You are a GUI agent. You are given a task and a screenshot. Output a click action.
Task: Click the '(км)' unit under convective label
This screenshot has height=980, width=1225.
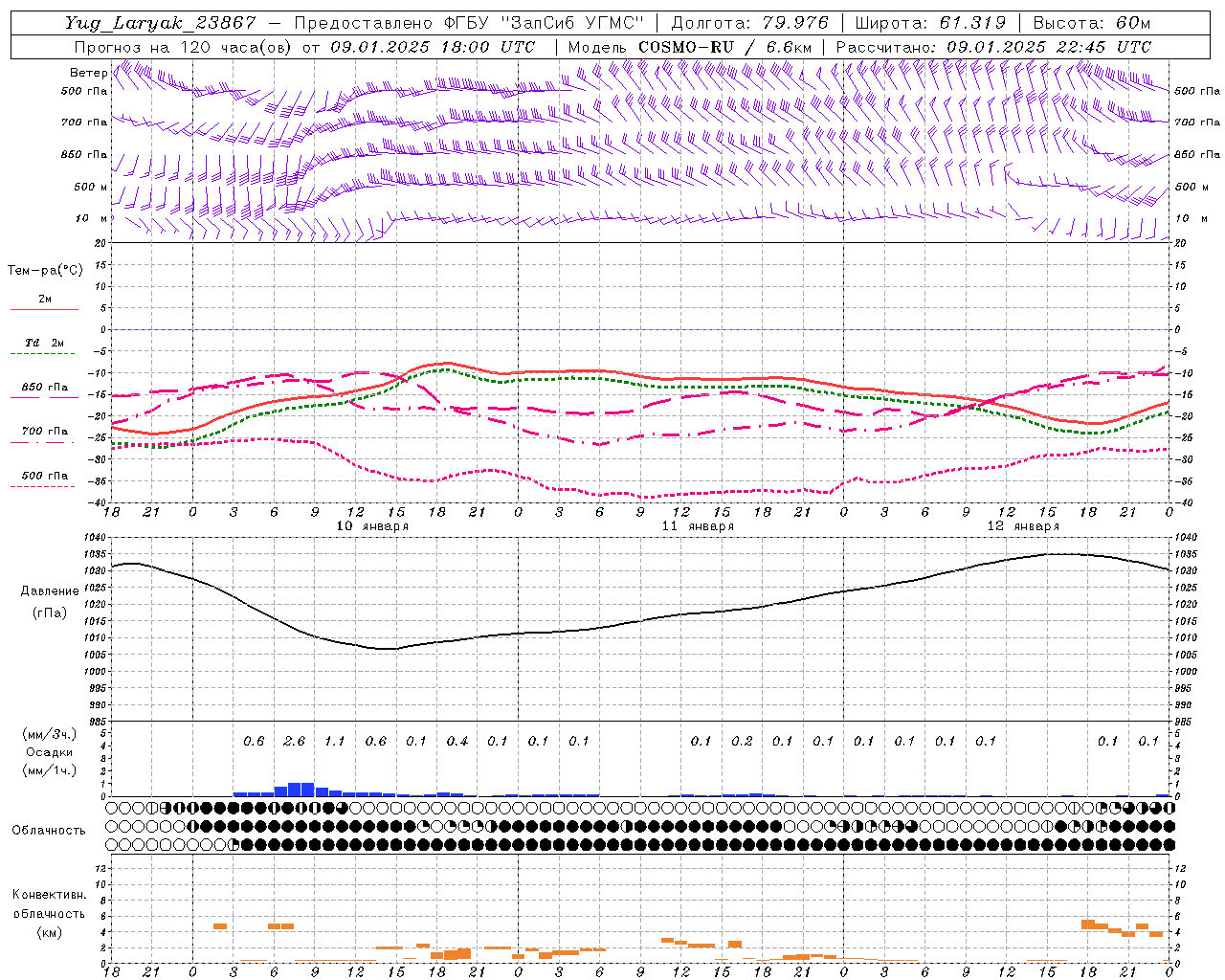click(x=49, y=932)
